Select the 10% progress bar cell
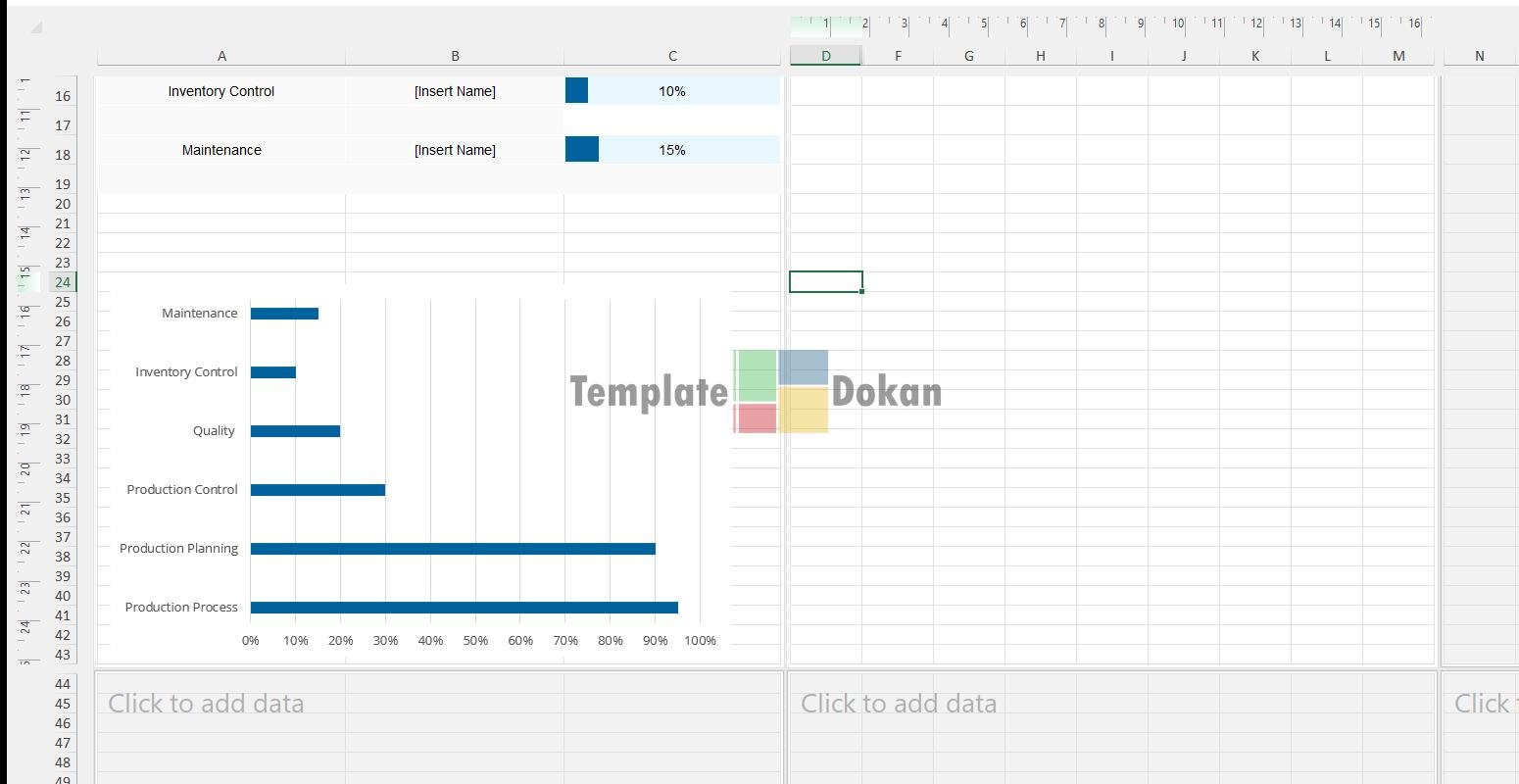1519x784 pixels. click(x=672, y=91)
